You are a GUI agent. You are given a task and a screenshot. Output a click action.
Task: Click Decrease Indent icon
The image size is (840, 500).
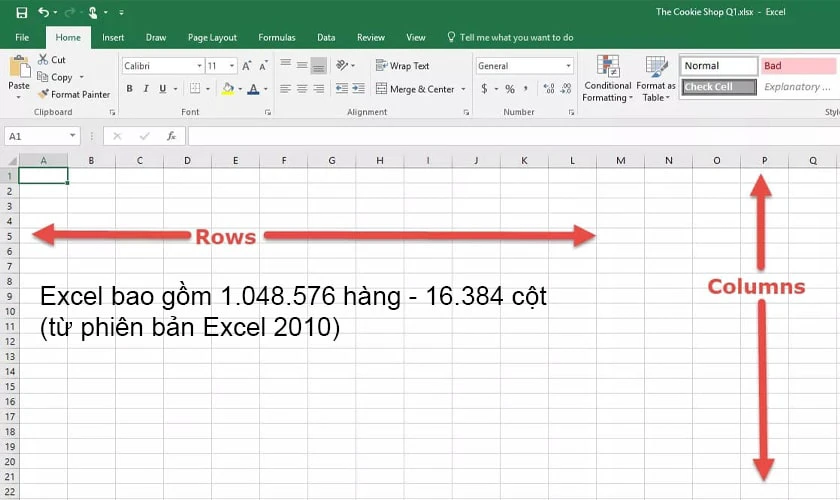342,88
